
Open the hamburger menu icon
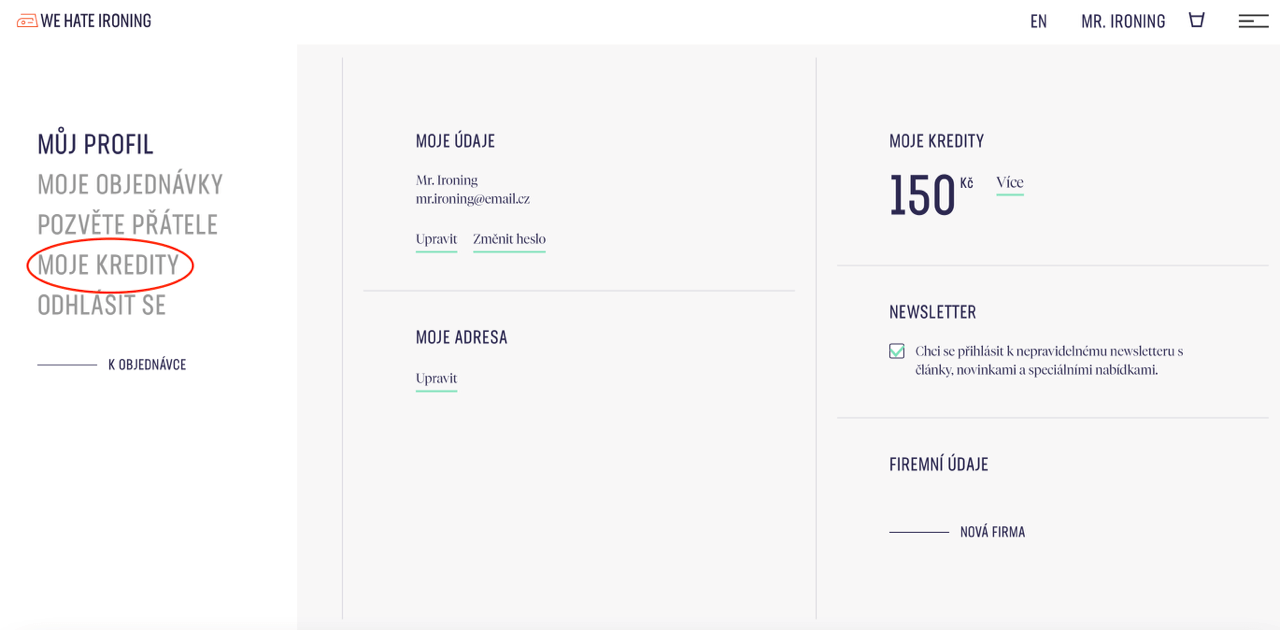(1253, 21)
